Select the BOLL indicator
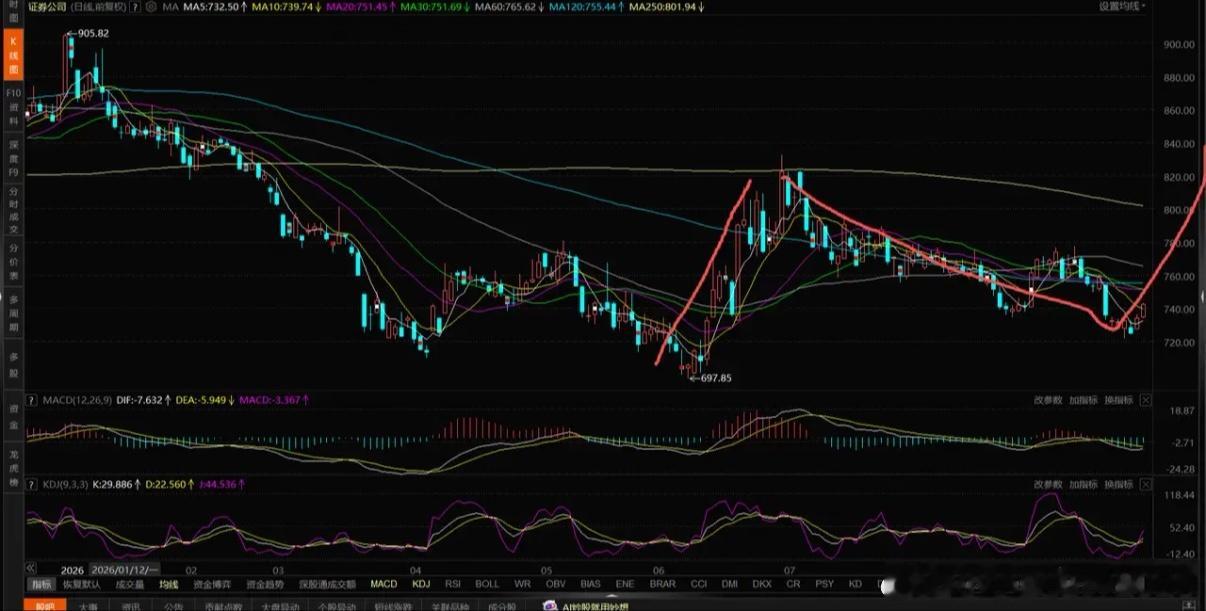Screen dimensions: 1206x611 coord(487,584)
